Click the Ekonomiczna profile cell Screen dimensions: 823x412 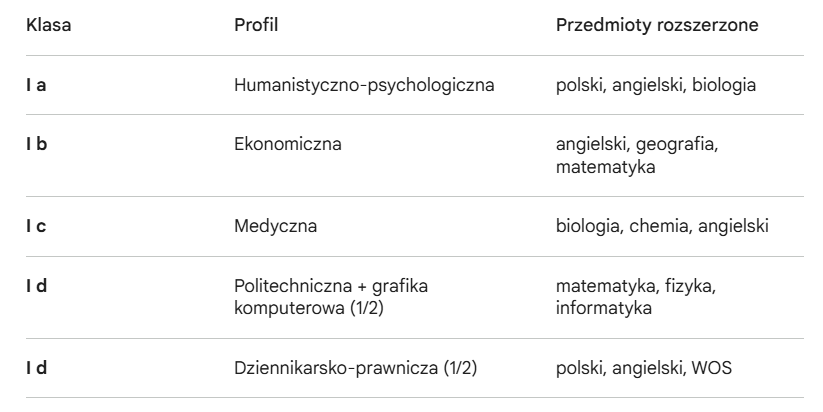[288, 145]
